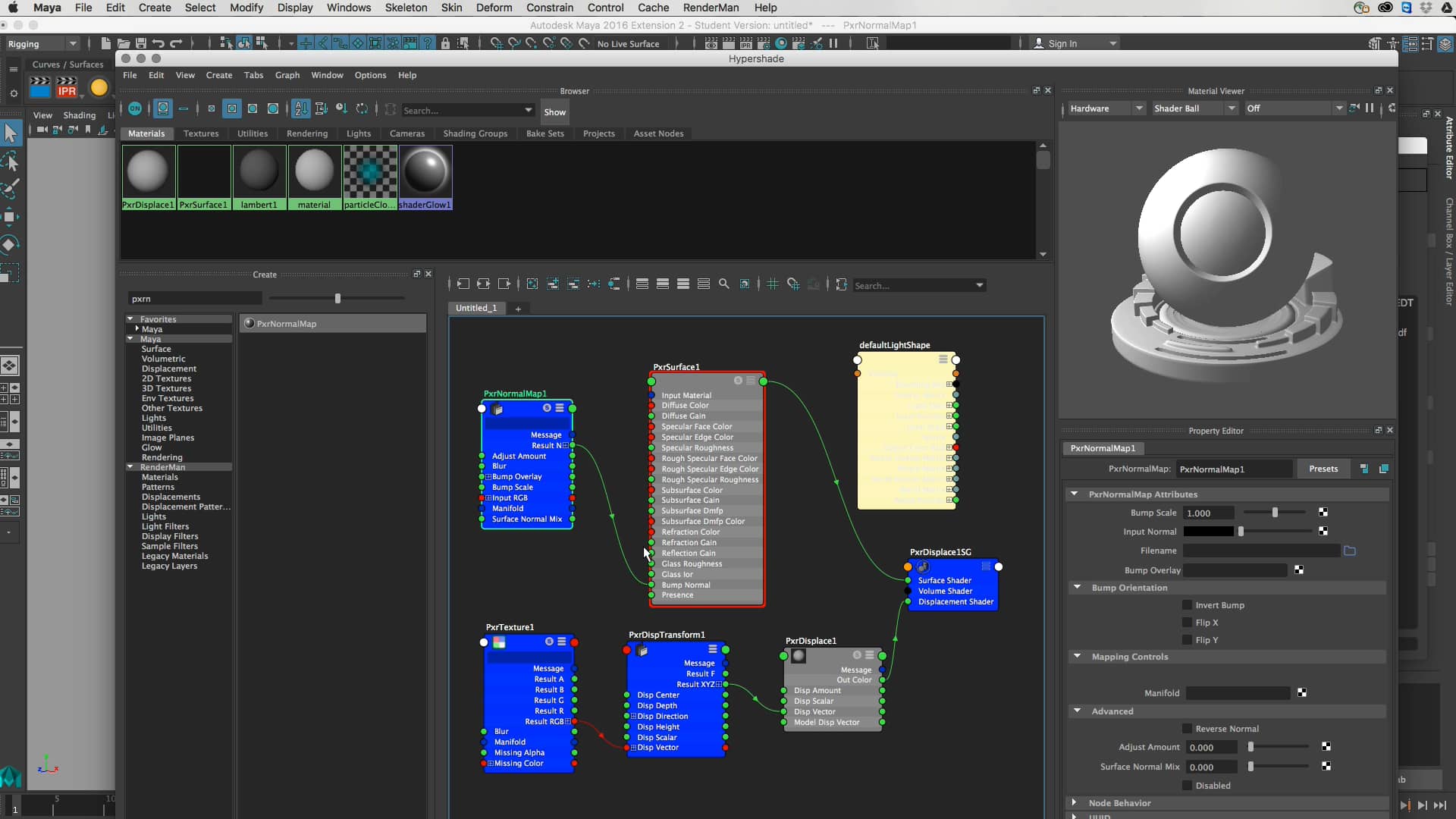Screen dimensions: 1456x819
Task: Check the Flip X option
Action: pyautogui.click(x=1188, y=622)
